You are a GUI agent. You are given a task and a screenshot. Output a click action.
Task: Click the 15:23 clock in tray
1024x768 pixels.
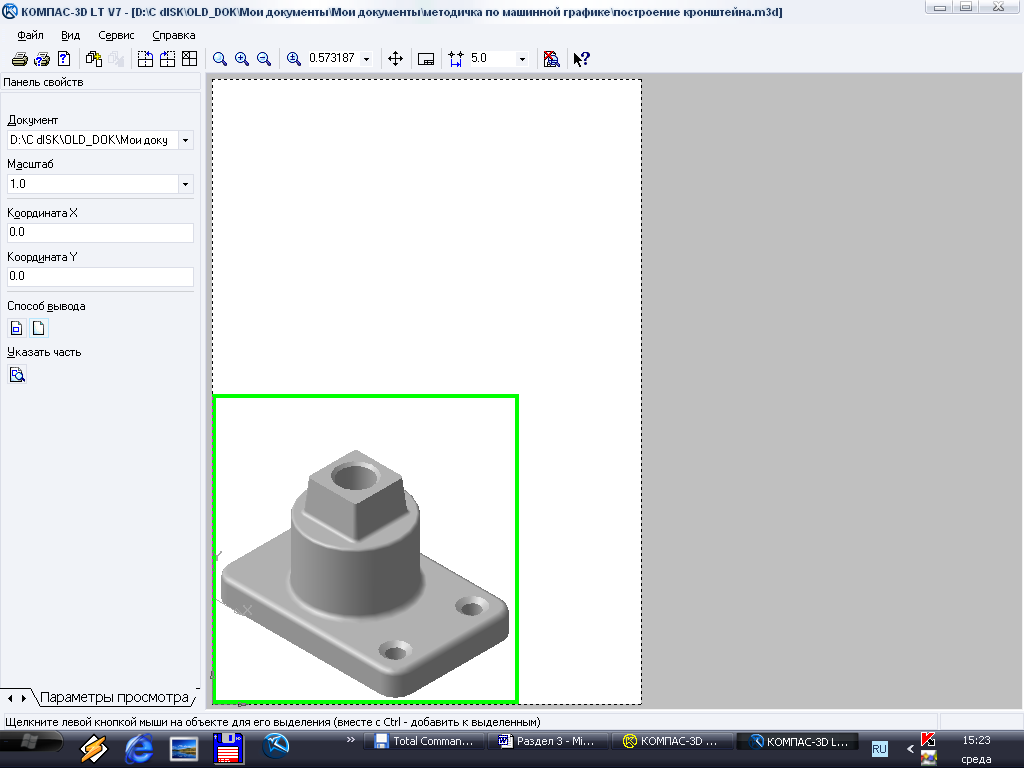coord(976,741)
